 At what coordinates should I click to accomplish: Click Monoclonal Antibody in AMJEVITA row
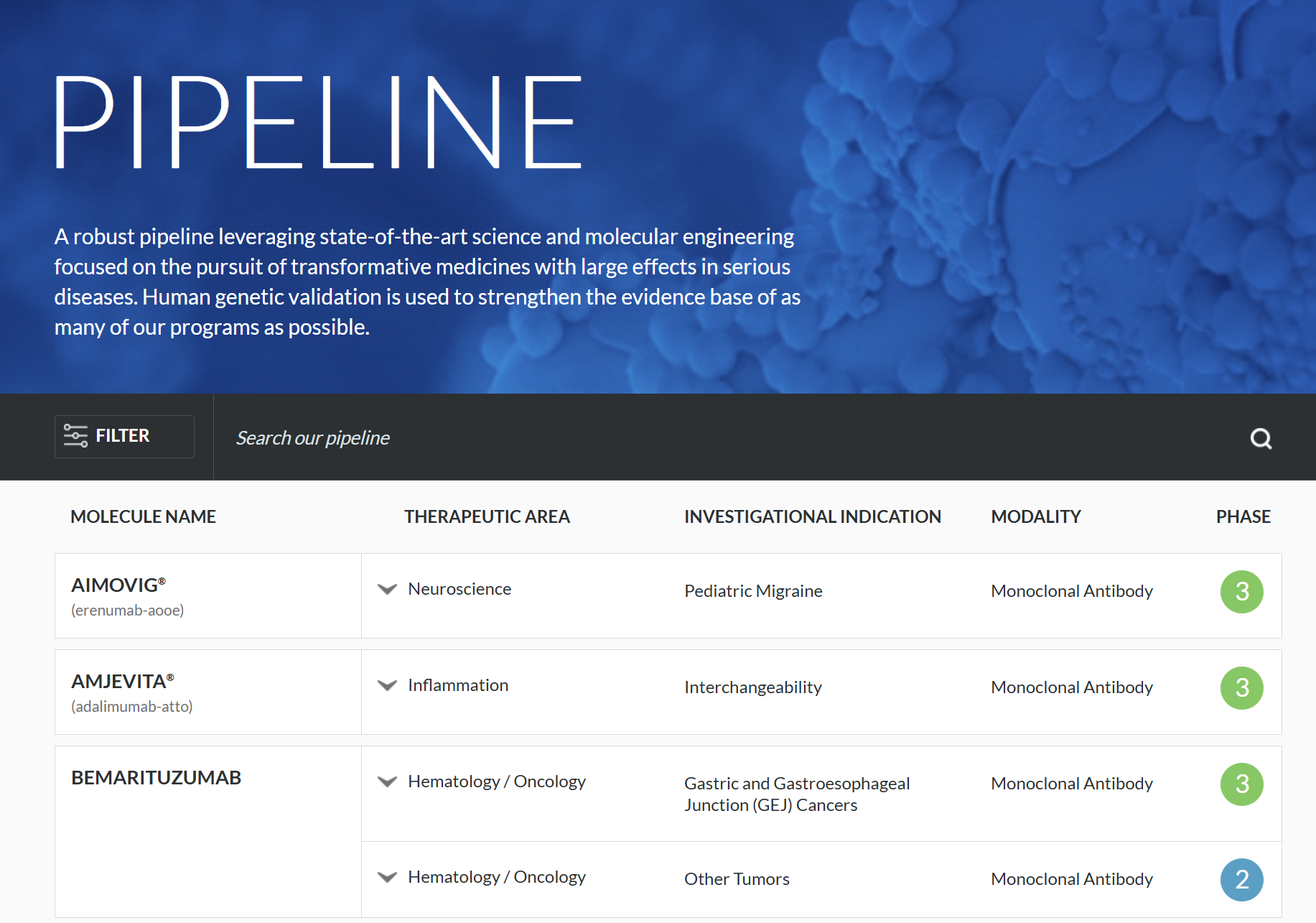[1072, 687]
